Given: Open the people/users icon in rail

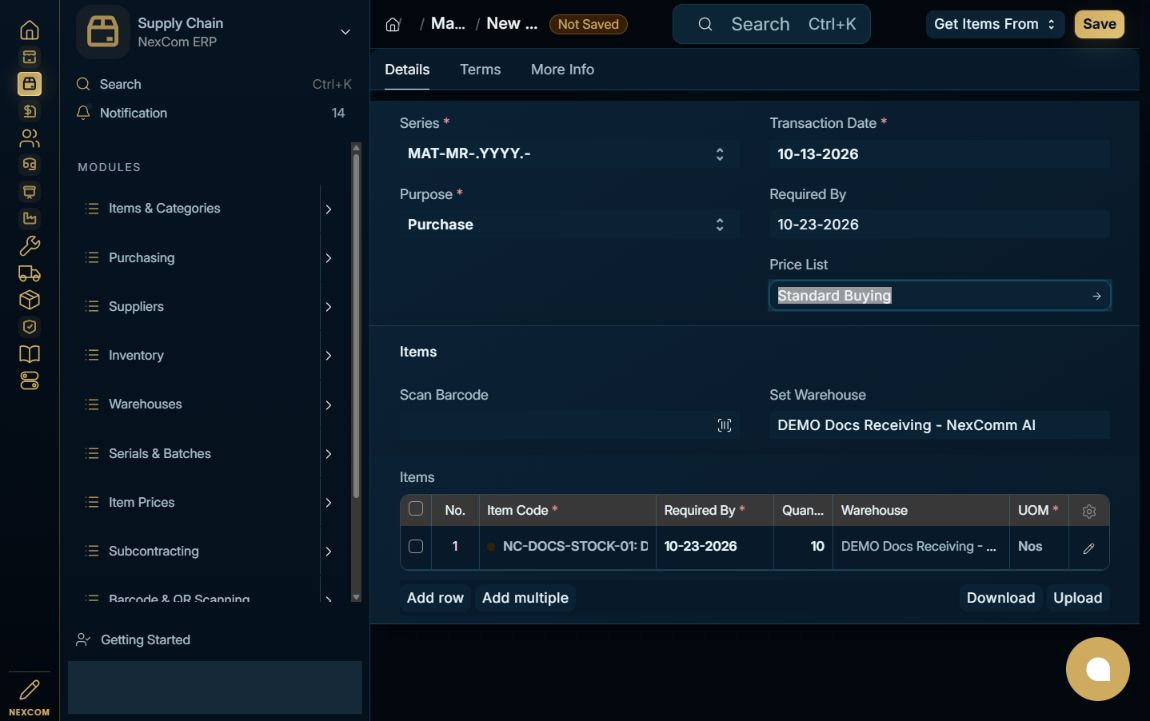Looking at the screenshot, I should (x=29, y=138).
